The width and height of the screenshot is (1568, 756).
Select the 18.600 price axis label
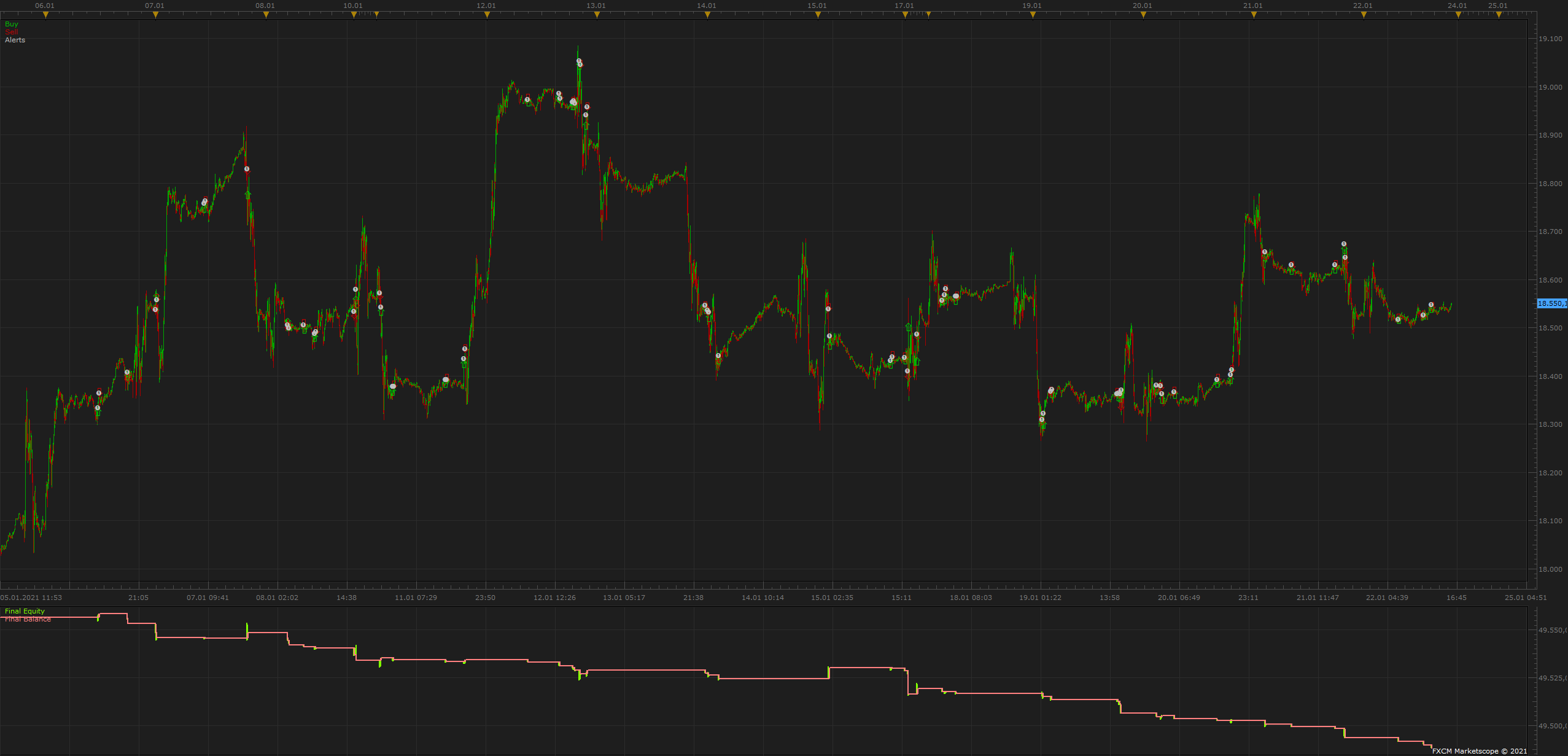[x=1550, y=280]
